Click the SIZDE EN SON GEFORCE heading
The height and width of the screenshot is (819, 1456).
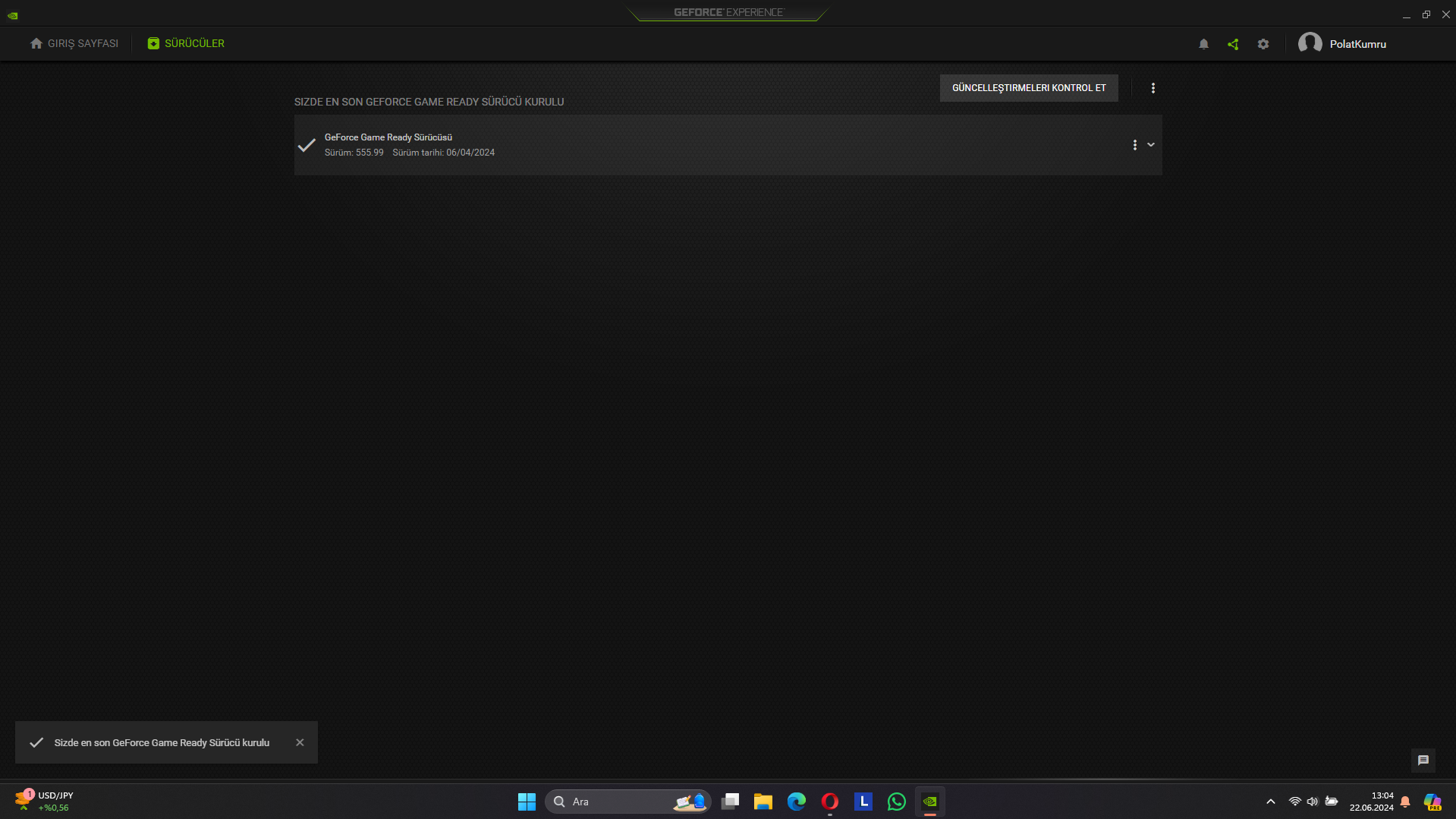[429, 102]
